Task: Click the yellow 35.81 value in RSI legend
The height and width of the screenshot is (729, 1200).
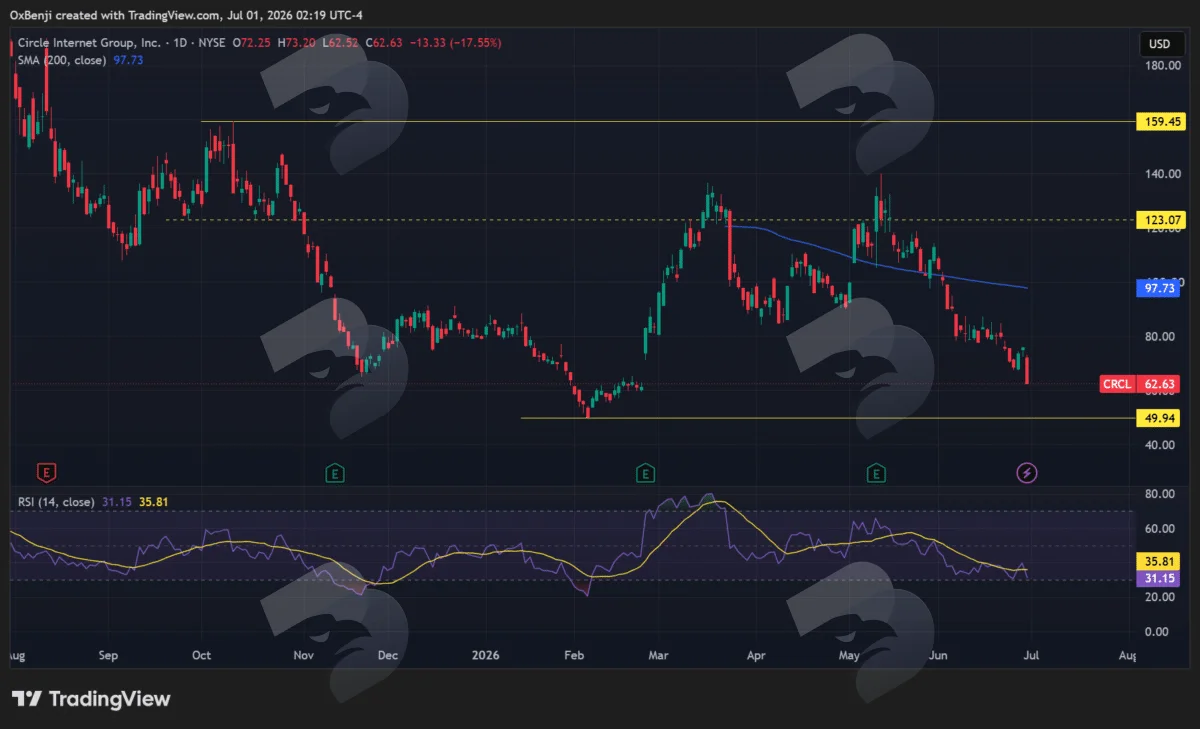Action: (x=152, y=502)
